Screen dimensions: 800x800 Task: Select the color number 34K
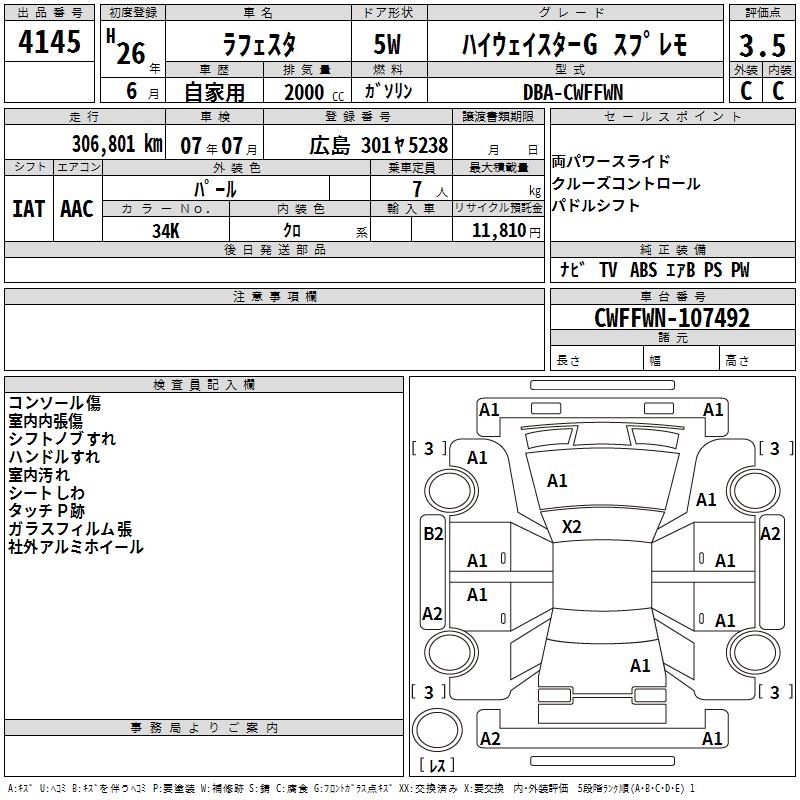pos(166,231)
